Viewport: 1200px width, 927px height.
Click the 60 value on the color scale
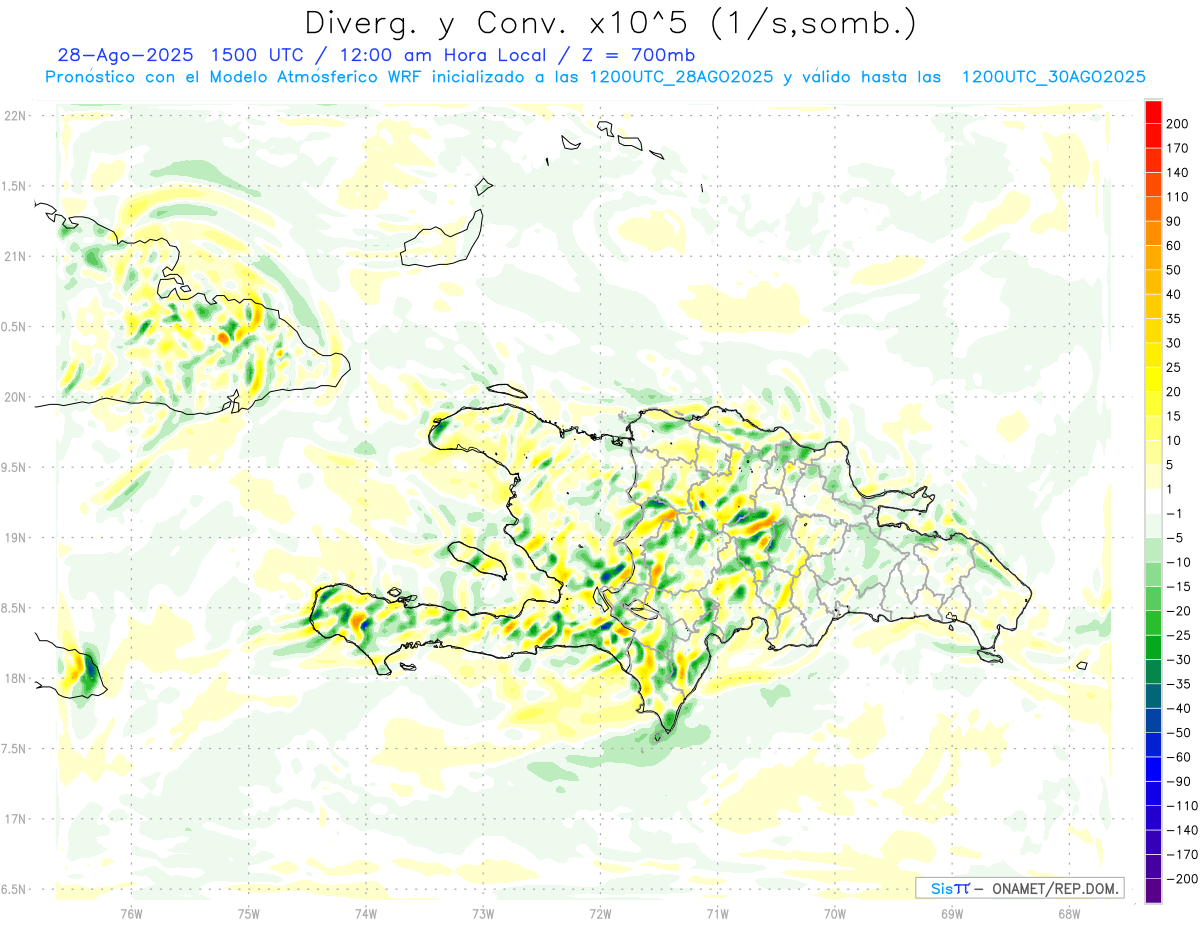(x=1176, y=246)
